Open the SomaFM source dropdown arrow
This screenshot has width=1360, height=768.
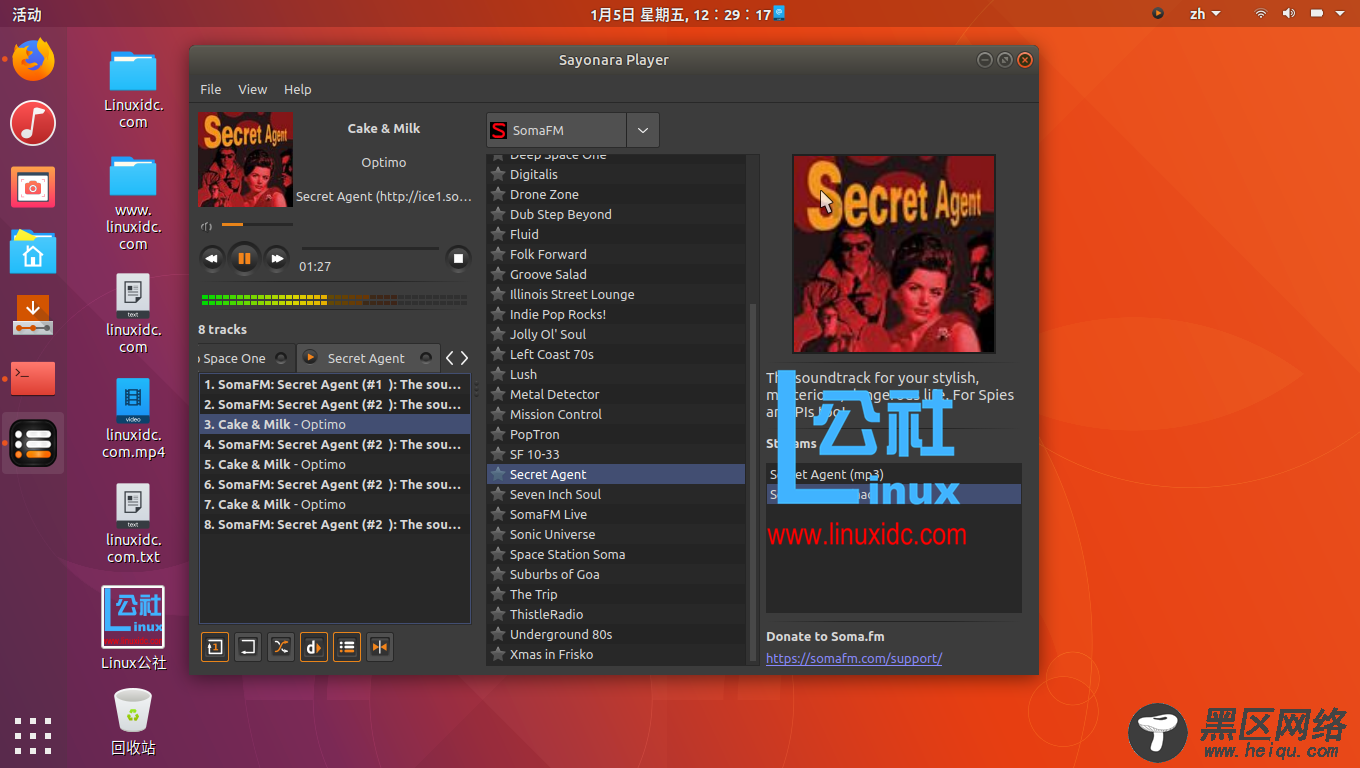point(643,131)
